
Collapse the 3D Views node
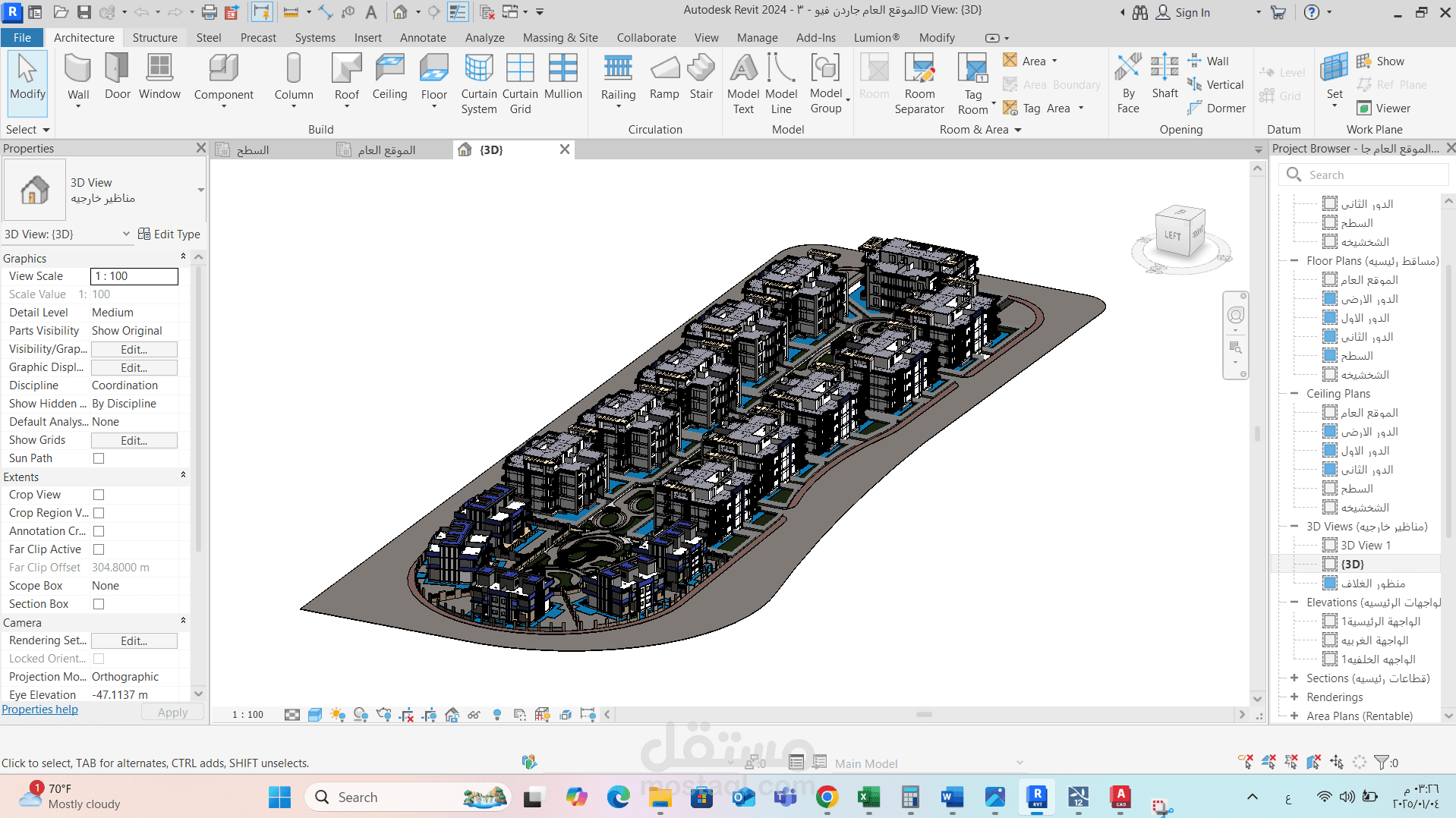1294,526
